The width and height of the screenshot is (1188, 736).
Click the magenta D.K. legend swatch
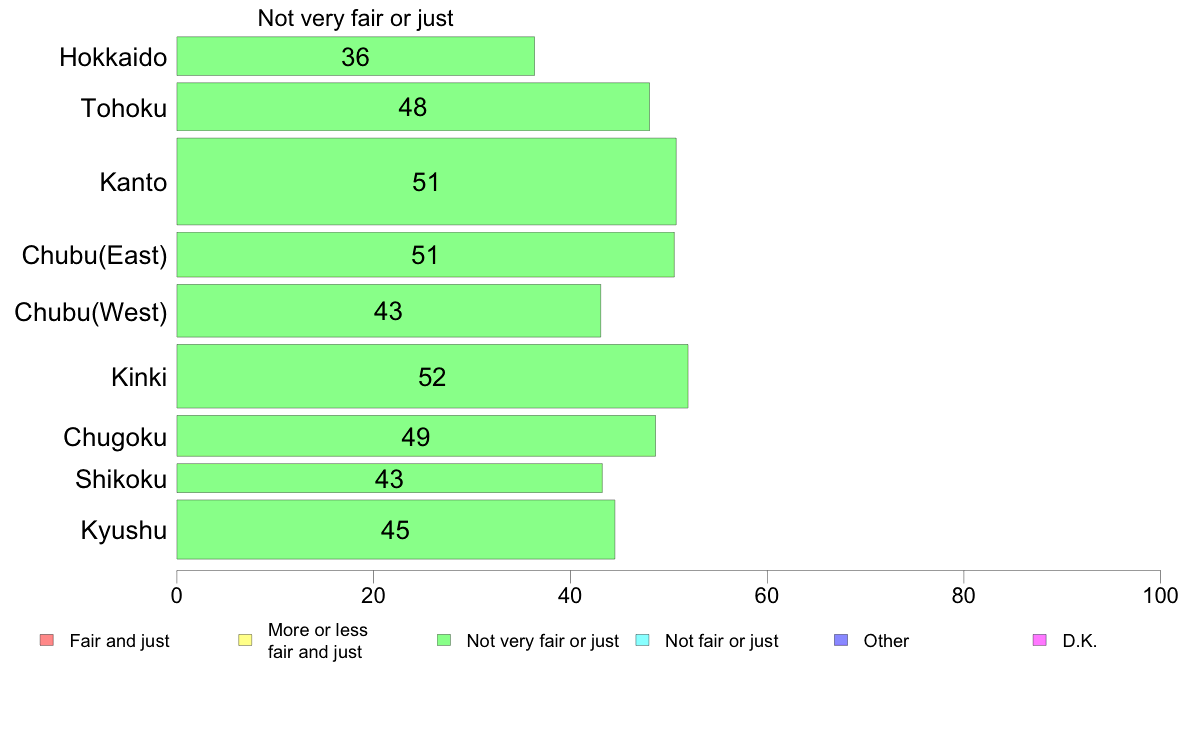point(1040,640)
